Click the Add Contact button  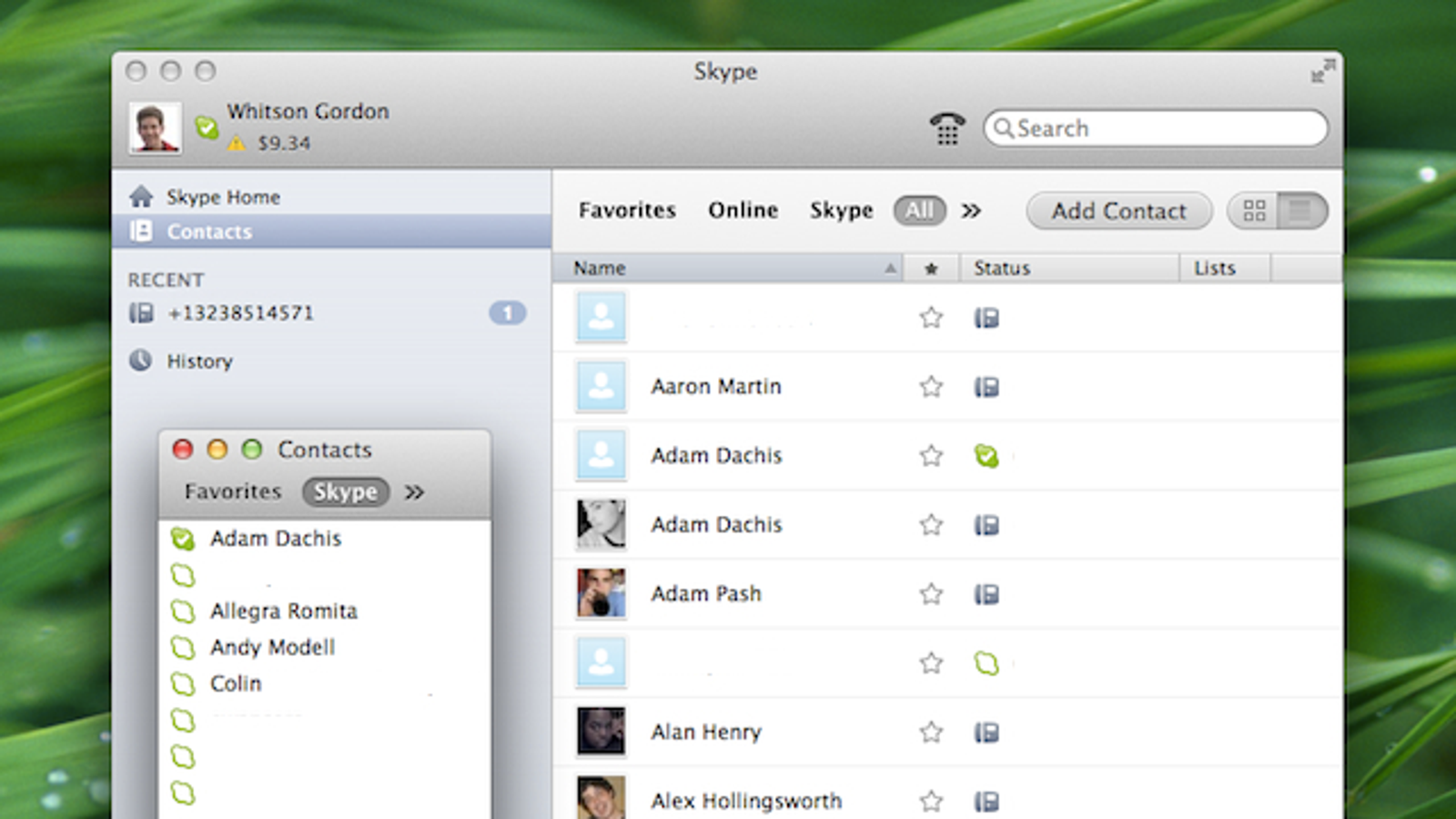click(x=1119, y=211)
